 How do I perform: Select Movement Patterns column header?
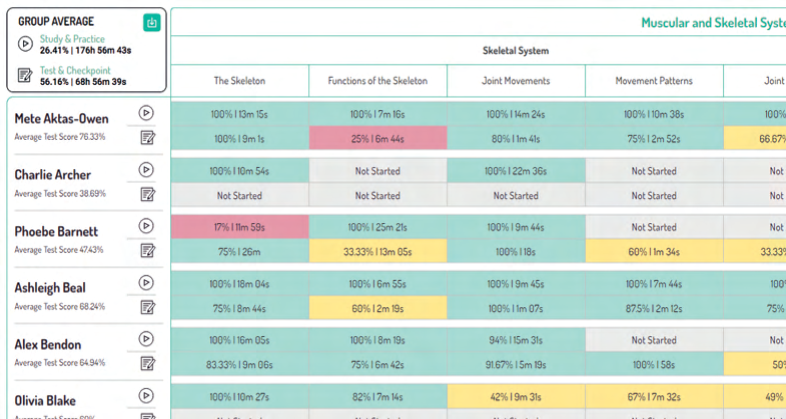point(654,81)
